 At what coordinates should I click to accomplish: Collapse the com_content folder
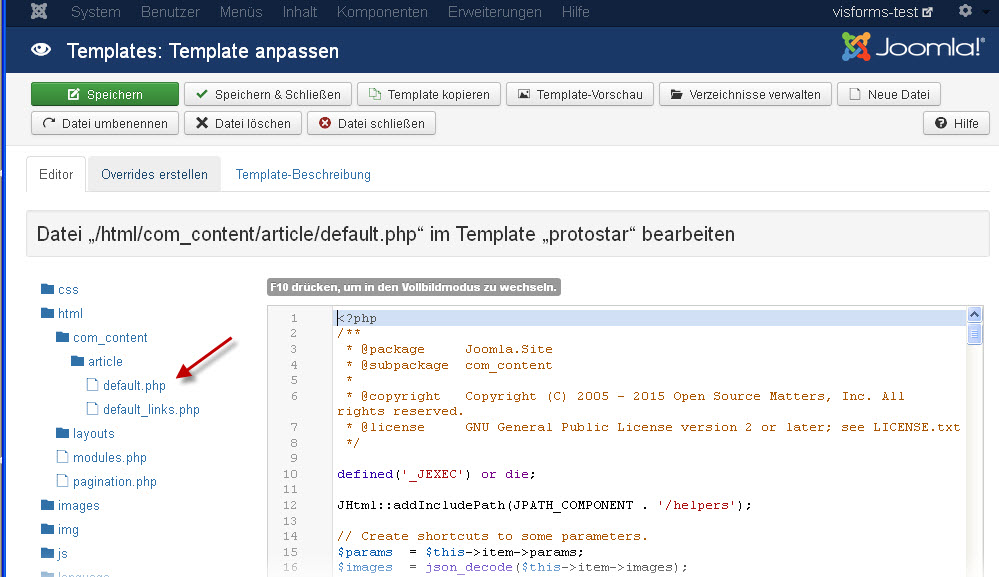tap(110, 338)
